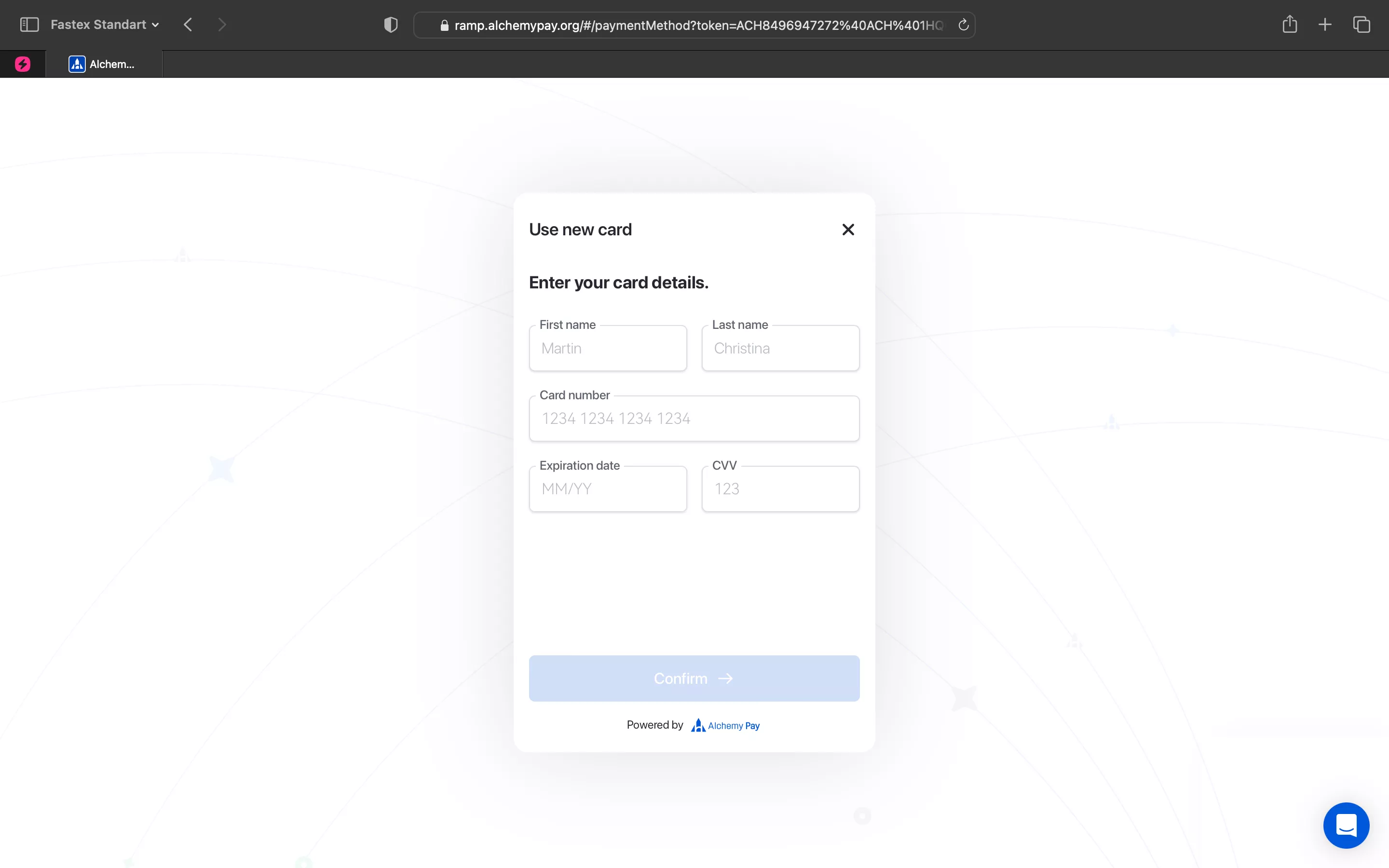
Task: Click the Last name input field
Action: 780,348
